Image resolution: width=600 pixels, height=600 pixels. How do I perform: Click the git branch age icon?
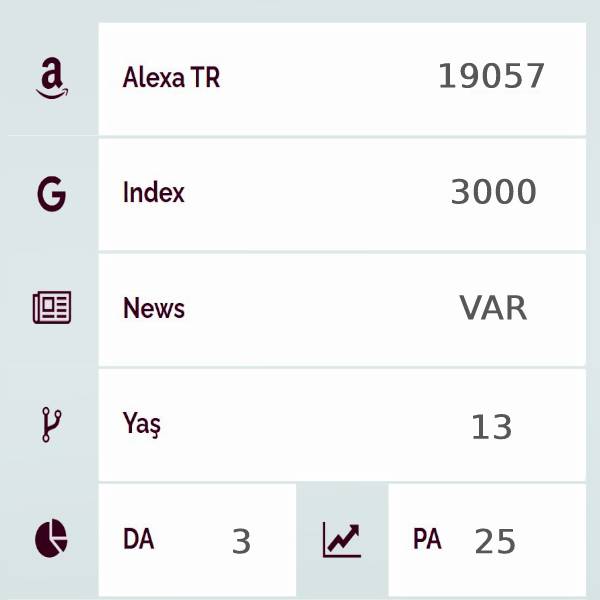51,424
